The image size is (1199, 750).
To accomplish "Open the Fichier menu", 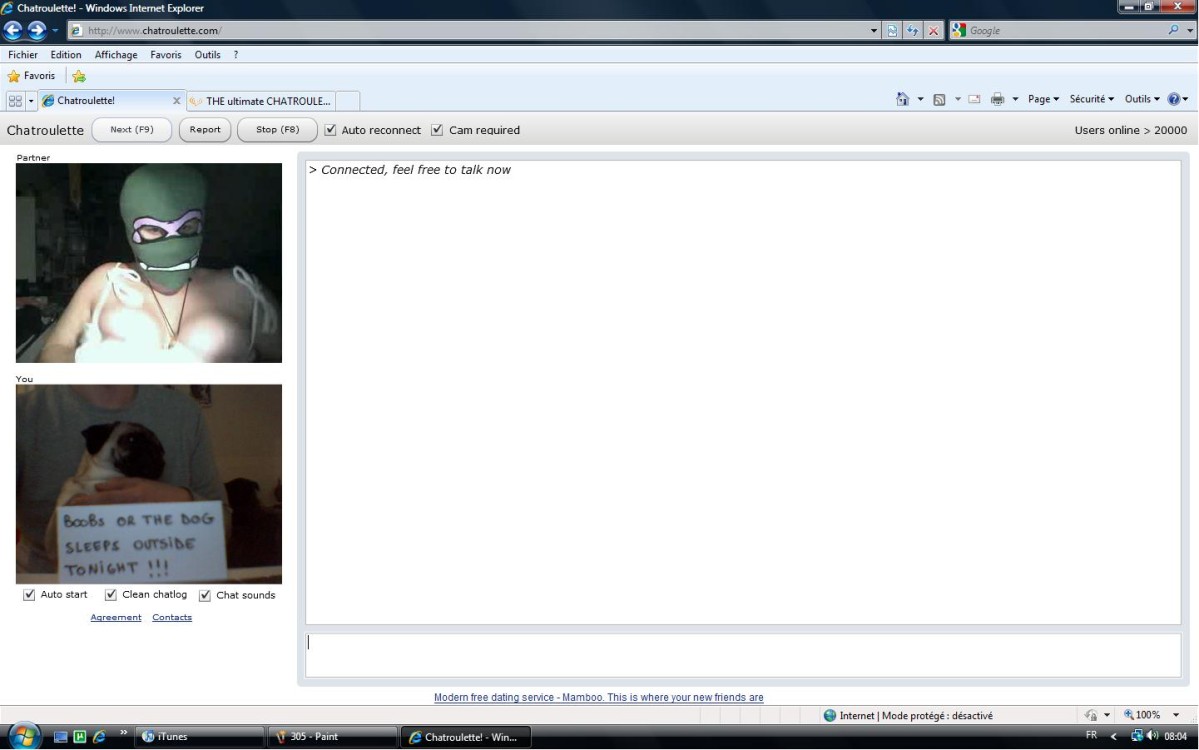I will tap(23, 55).
